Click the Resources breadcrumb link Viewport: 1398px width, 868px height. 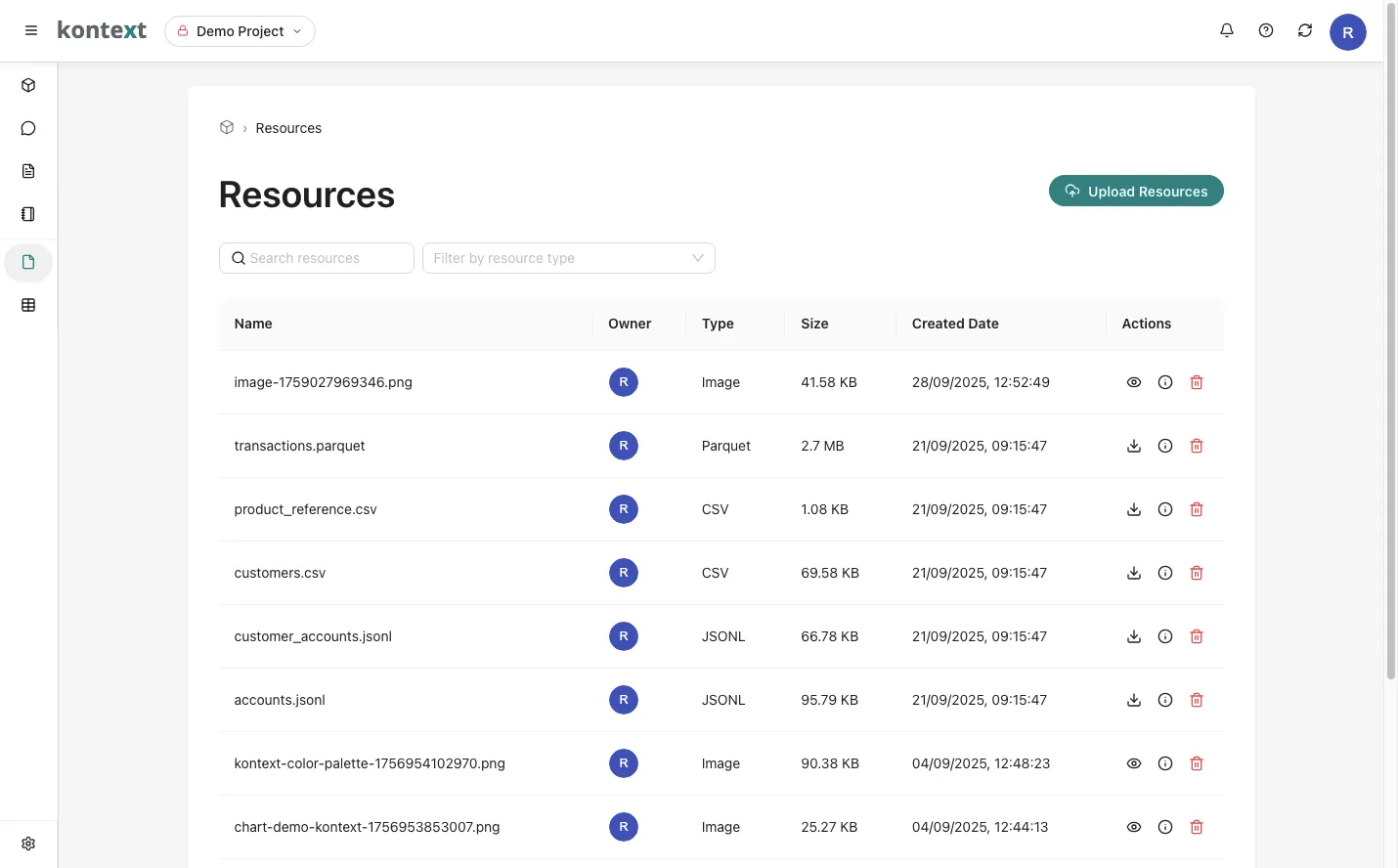click(x=288, y=128)
